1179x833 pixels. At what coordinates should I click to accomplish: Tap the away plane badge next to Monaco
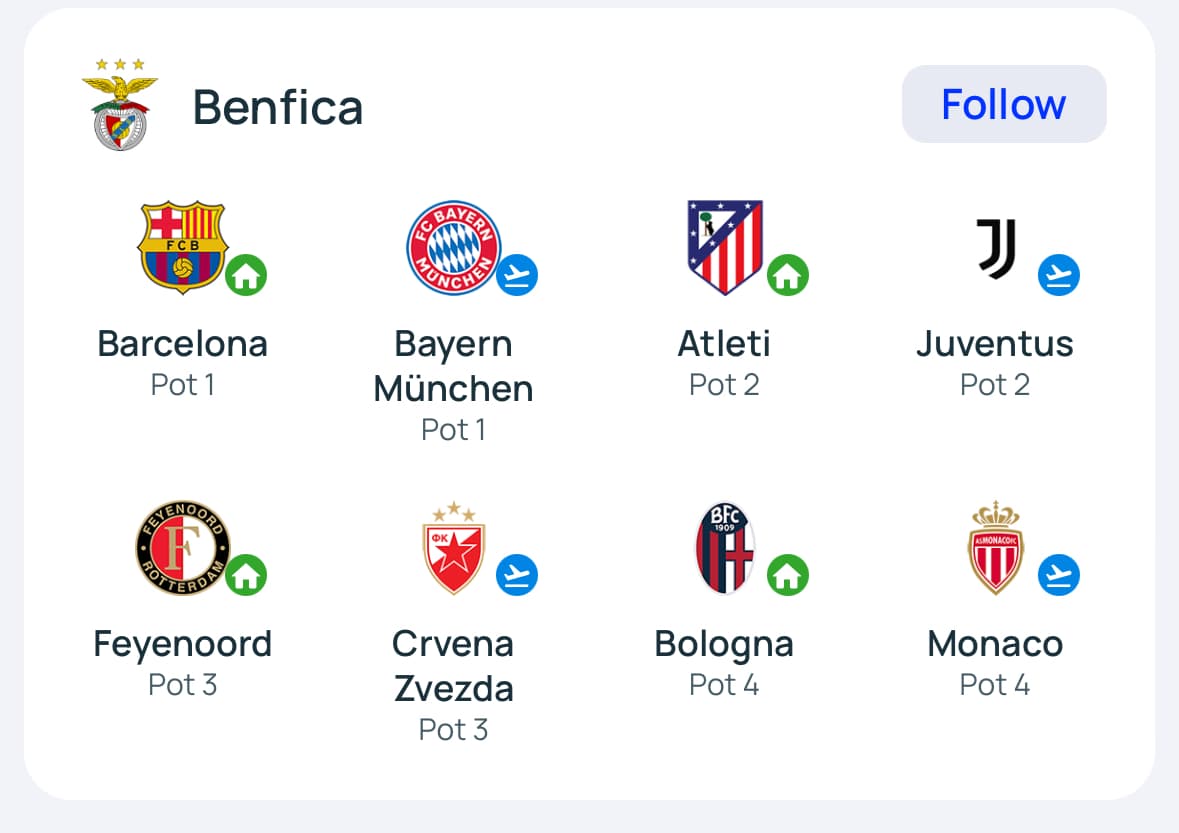coord(1059,576)
